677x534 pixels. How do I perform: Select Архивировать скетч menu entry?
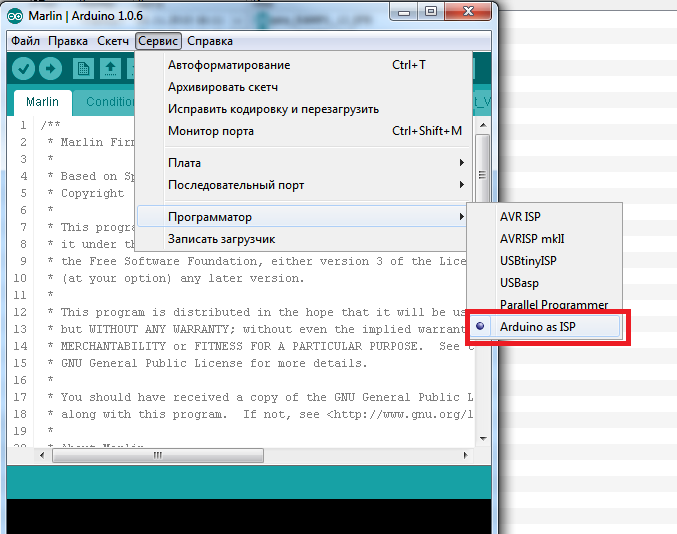[x=304, y=87]
